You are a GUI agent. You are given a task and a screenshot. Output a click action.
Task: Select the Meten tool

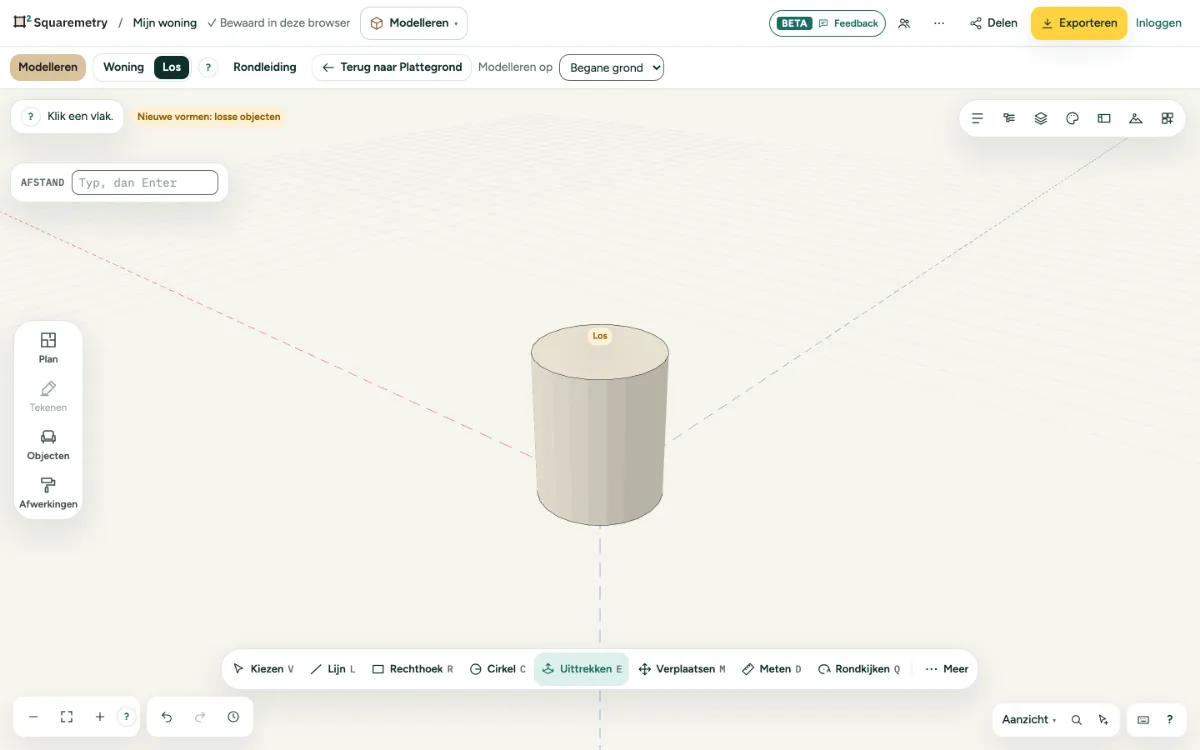(772, 669)
